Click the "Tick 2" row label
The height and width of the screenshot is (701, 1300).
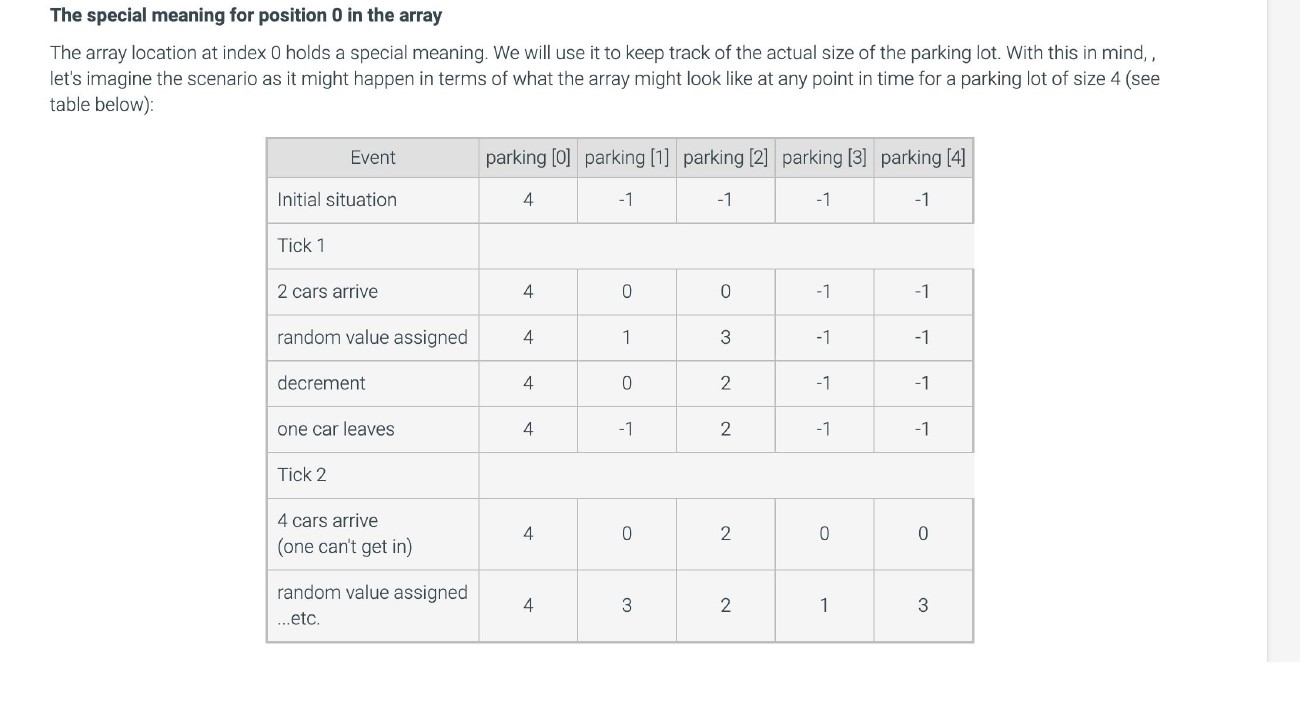pos(302,475)
